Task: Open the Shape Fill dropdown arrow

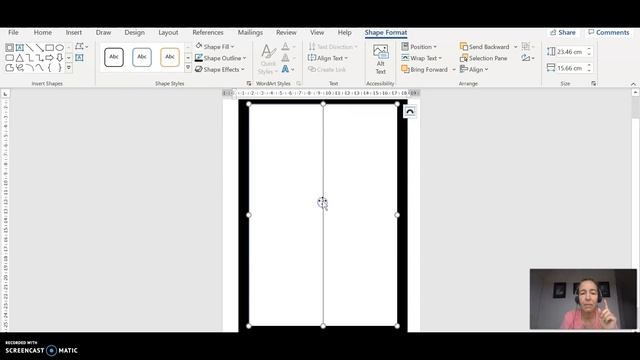Action: click(233, 47)
